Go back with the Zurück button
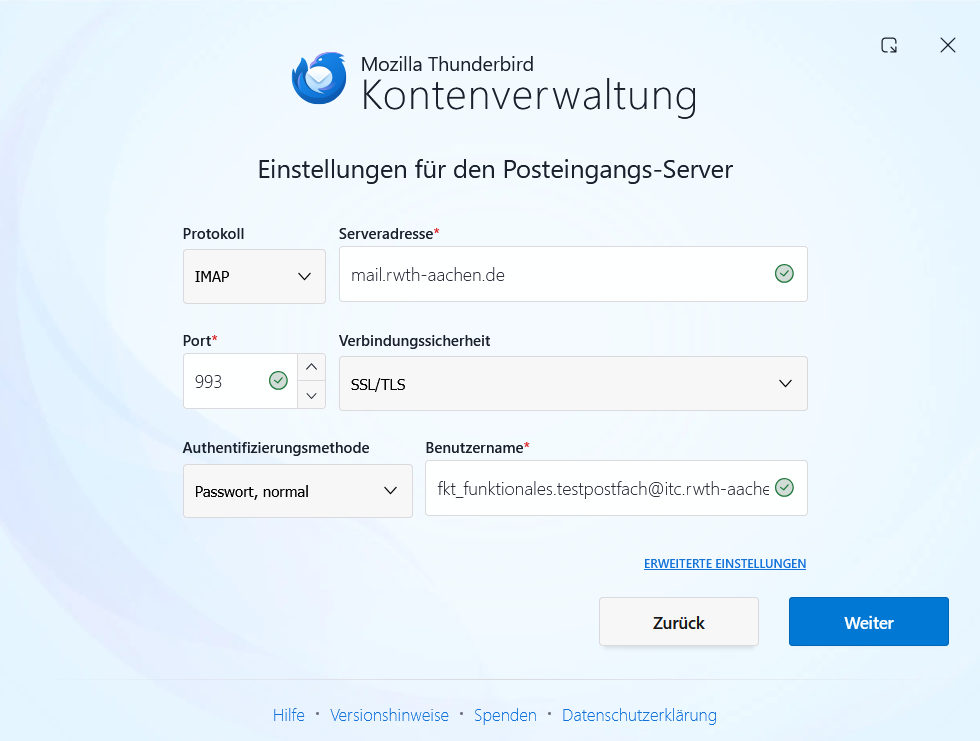This screenshot has height=741, width=980. [679, 622]
